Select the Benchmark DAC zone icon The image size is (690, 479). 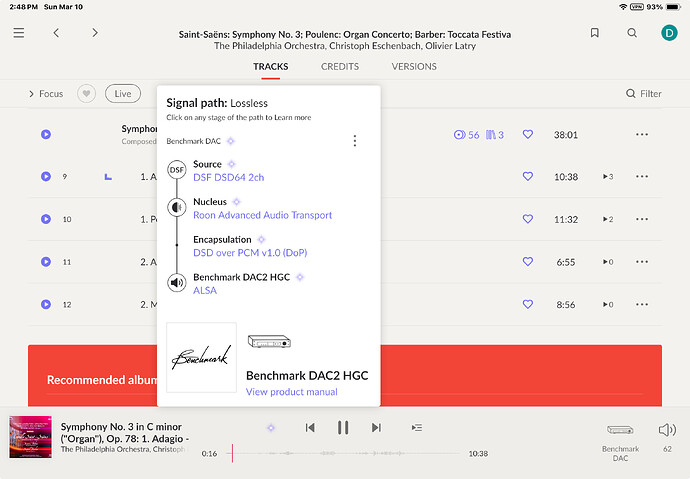click(x=620, y=430)
